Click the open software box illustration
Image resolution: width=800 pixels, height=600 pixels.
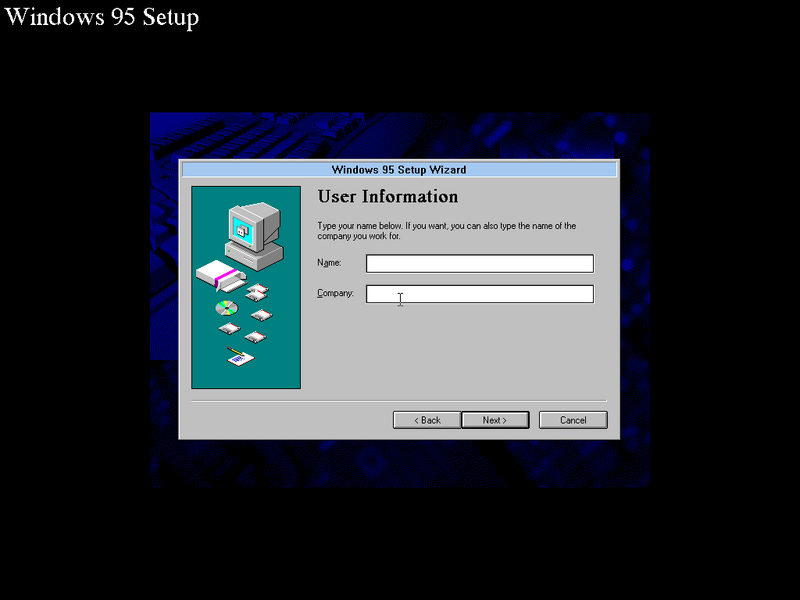coord(221,276)
